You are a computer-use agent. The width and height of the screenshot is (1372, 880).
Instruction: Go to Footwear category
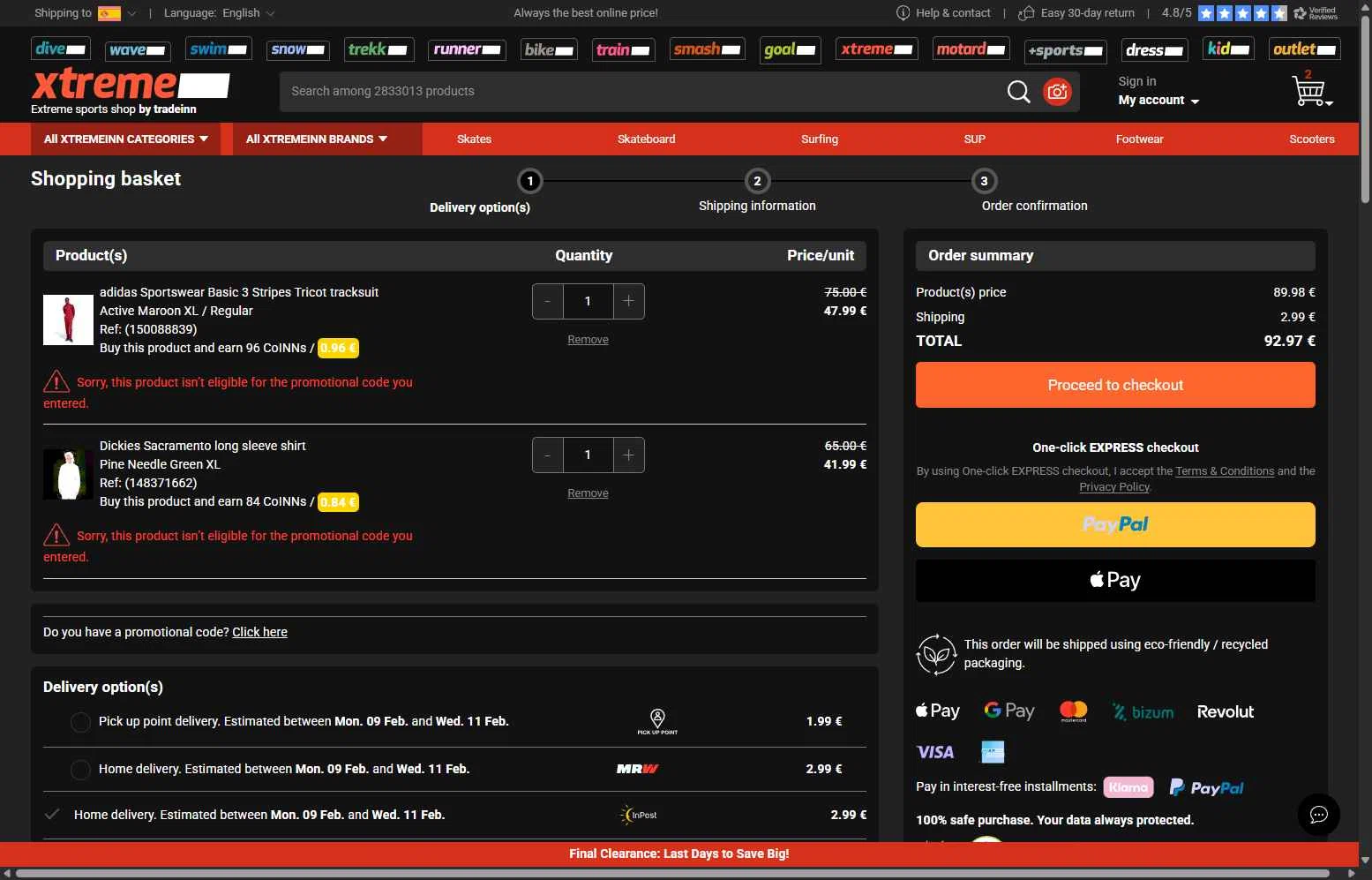pyautogui.click(x=1139, y=139)
